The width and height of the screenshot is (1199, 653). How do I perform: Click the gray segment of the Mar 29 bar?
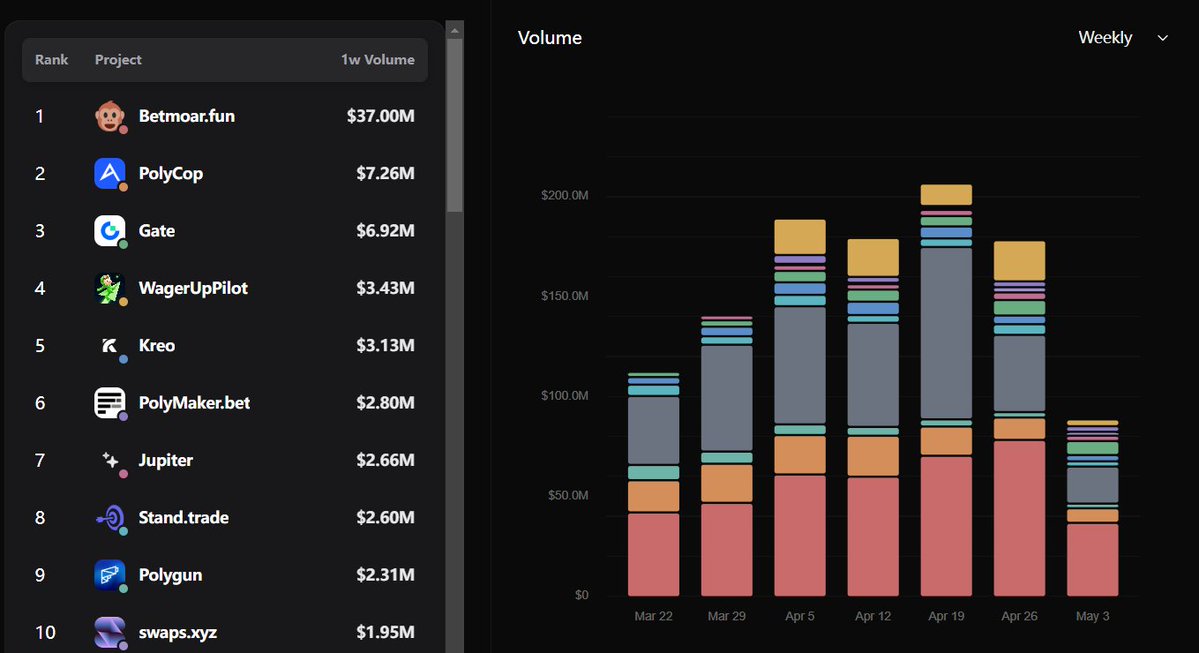pos(726,398)
